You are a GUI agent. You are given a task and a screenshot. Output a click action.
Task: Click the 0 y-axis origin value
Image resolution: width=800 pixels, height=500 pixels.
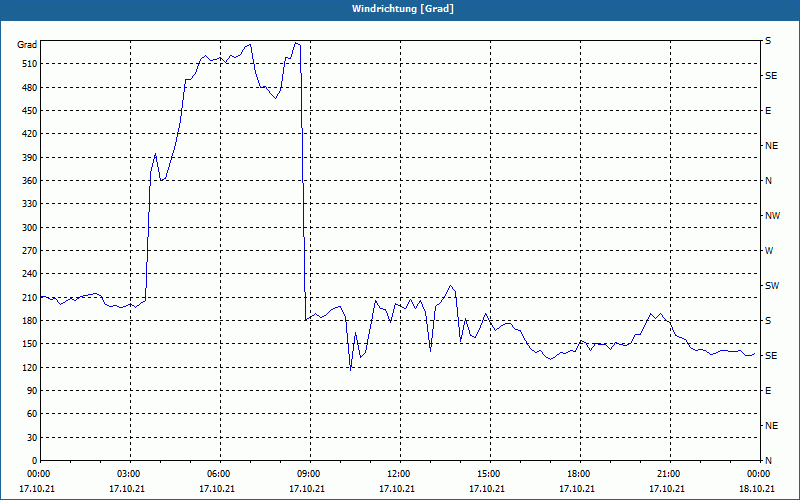(34, 461)
